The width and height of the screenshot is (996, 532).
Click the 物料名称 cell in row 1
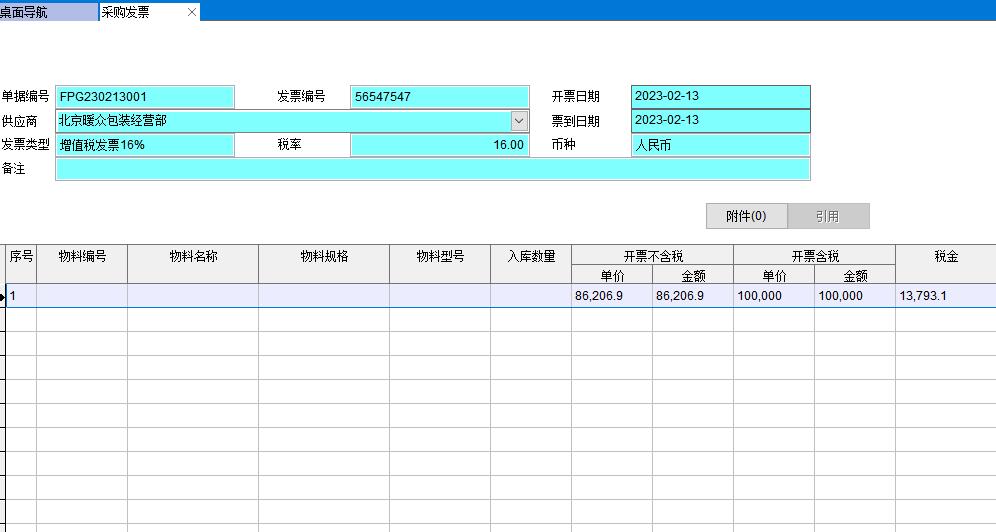(x=193, y=296)
